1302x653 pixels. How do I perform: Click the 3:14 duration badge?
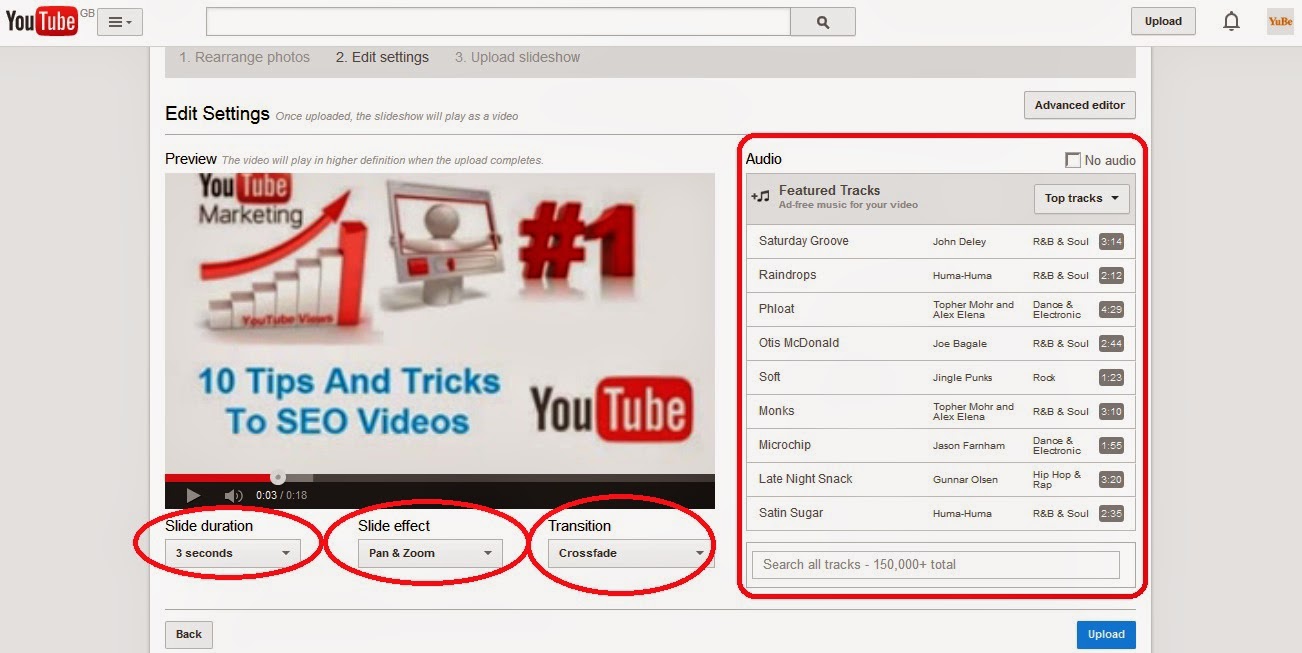click(1111, 241)
